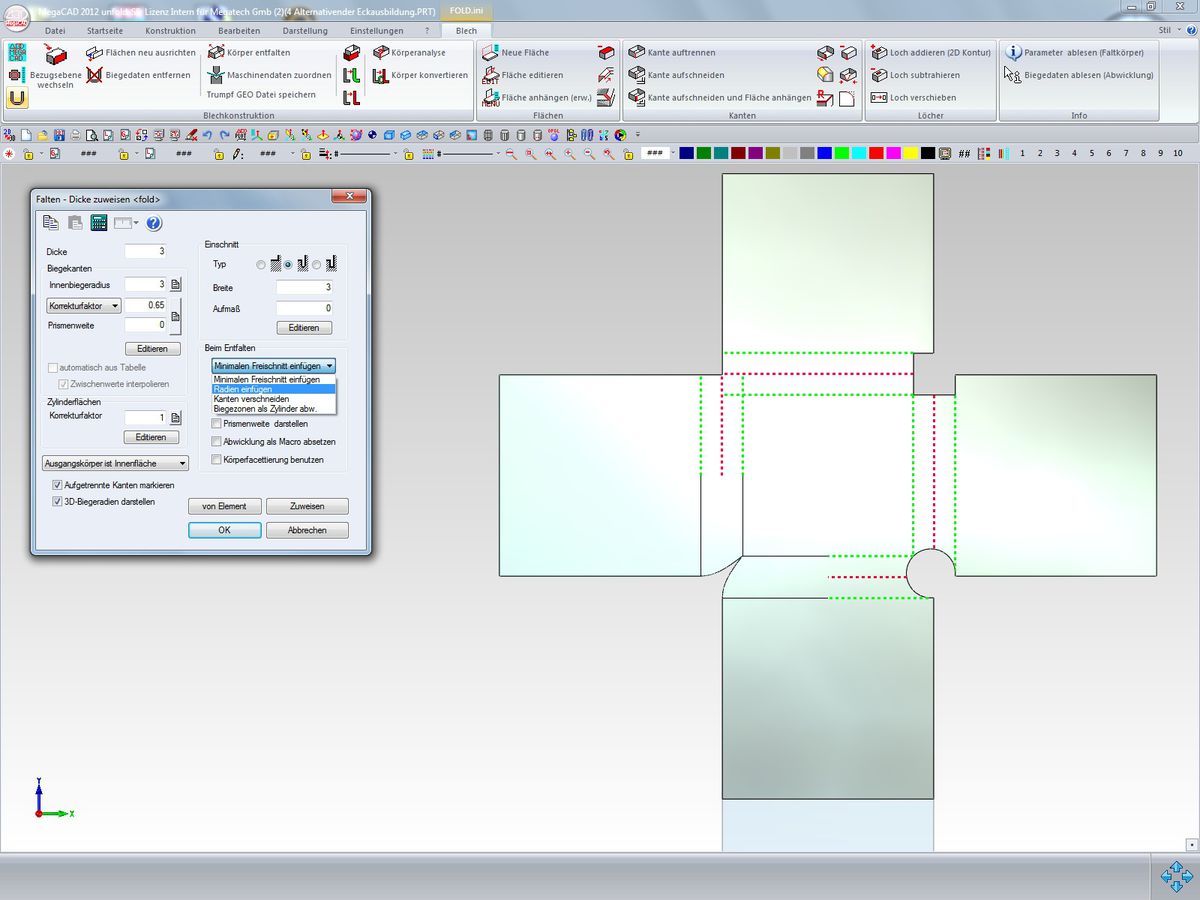The height and width of the screenshot is (900, 1200).
Task: Pick the yellow color swatch
Action: click(910, 153)
